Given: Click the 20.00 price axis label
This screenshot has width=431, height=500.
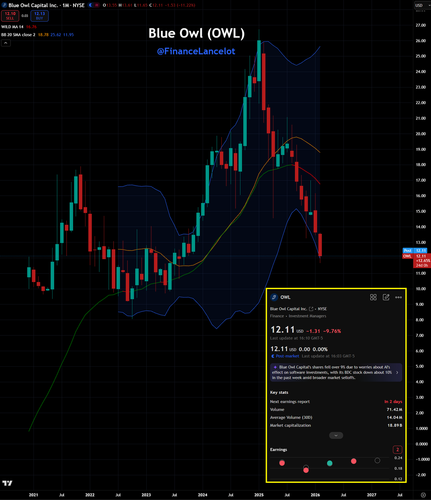Looking at the screenshot, I should coord(421,134).
